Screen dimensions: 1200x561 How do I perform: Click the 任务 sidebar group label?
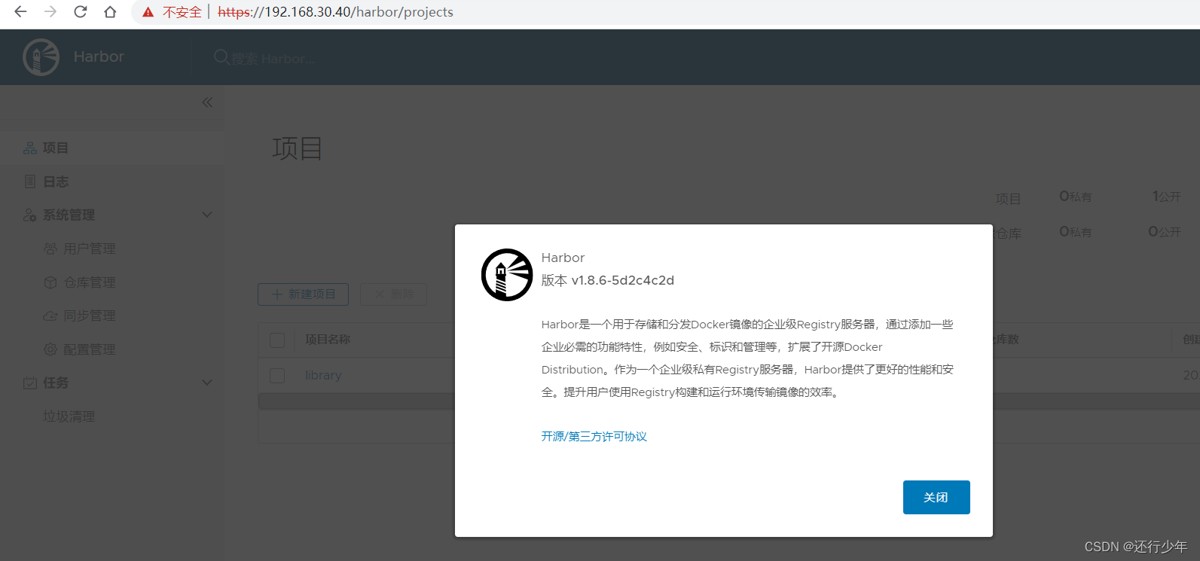coord(56,383)
